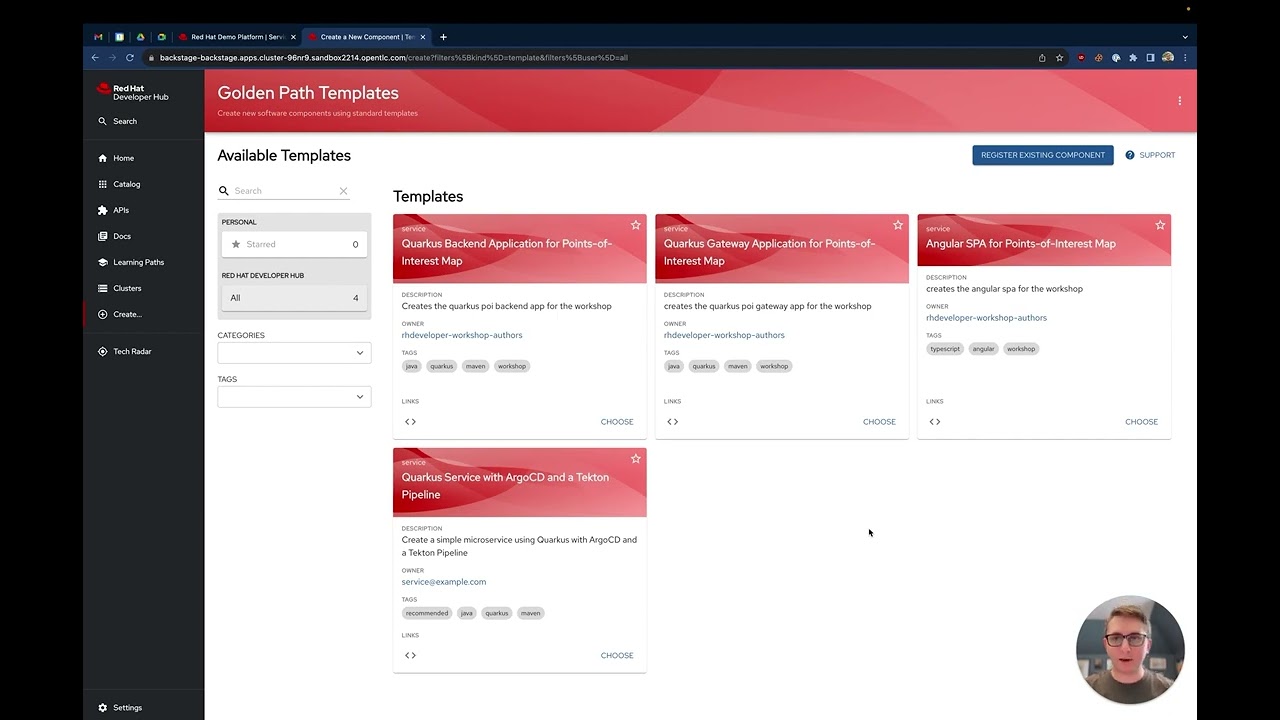Expand the tab search chevron
1280x720 pixels.
click(x=1185, y=37)
